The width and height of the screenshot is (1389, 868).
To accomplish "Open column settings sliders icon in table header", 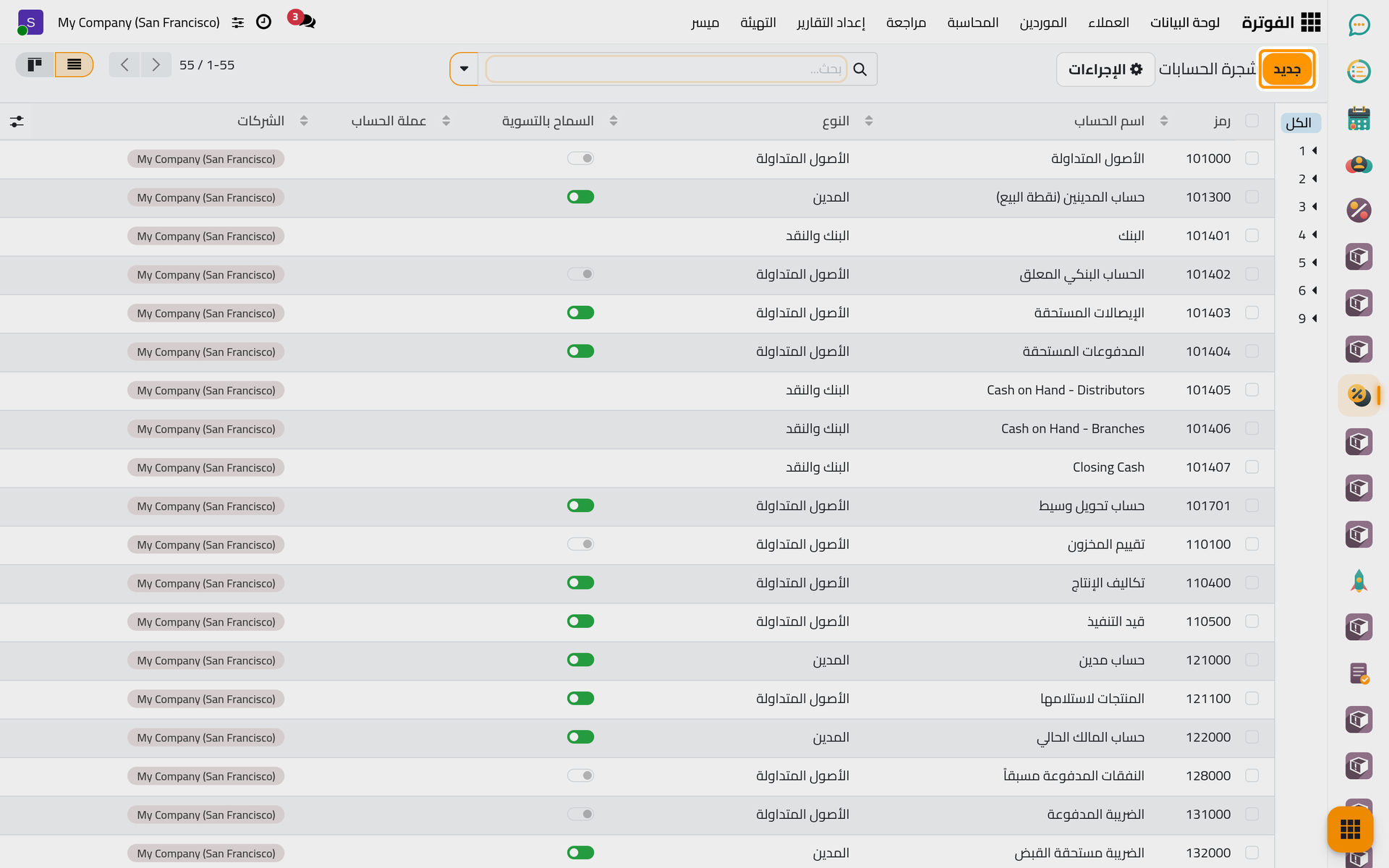I will click(17, 122).
